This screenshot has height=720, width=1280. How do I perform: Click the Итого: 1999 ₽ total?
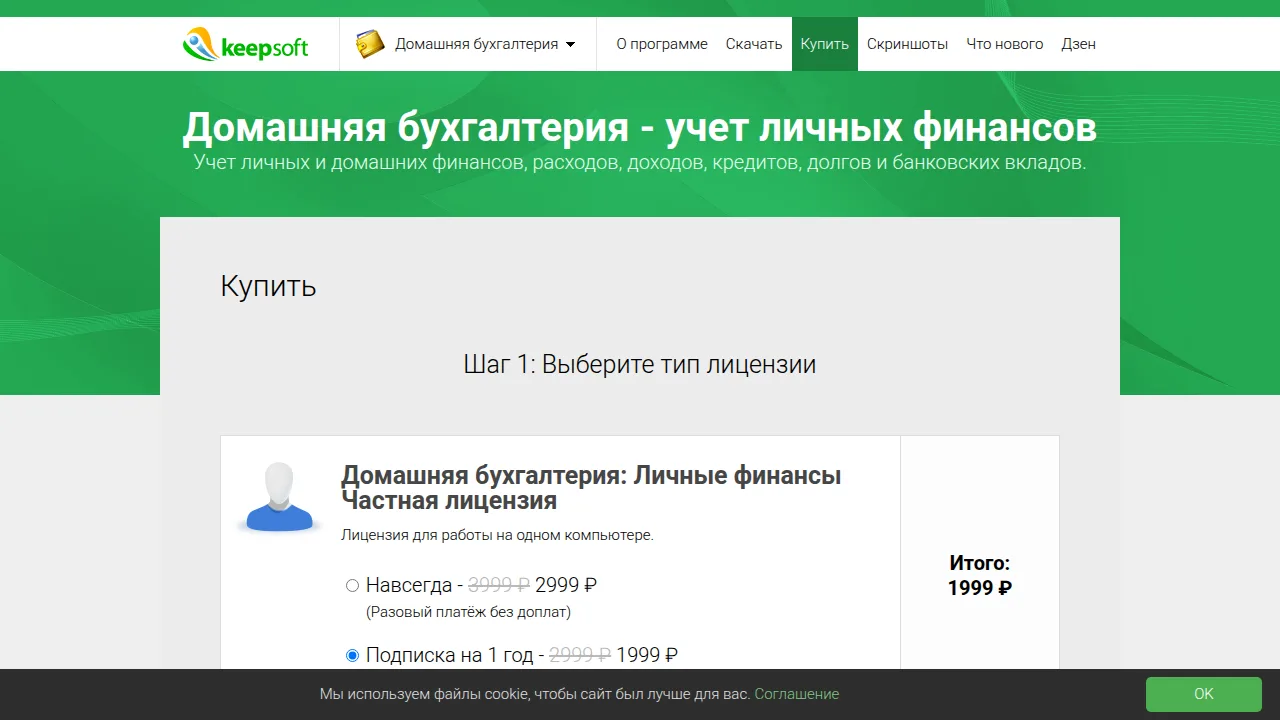(980, 576)
